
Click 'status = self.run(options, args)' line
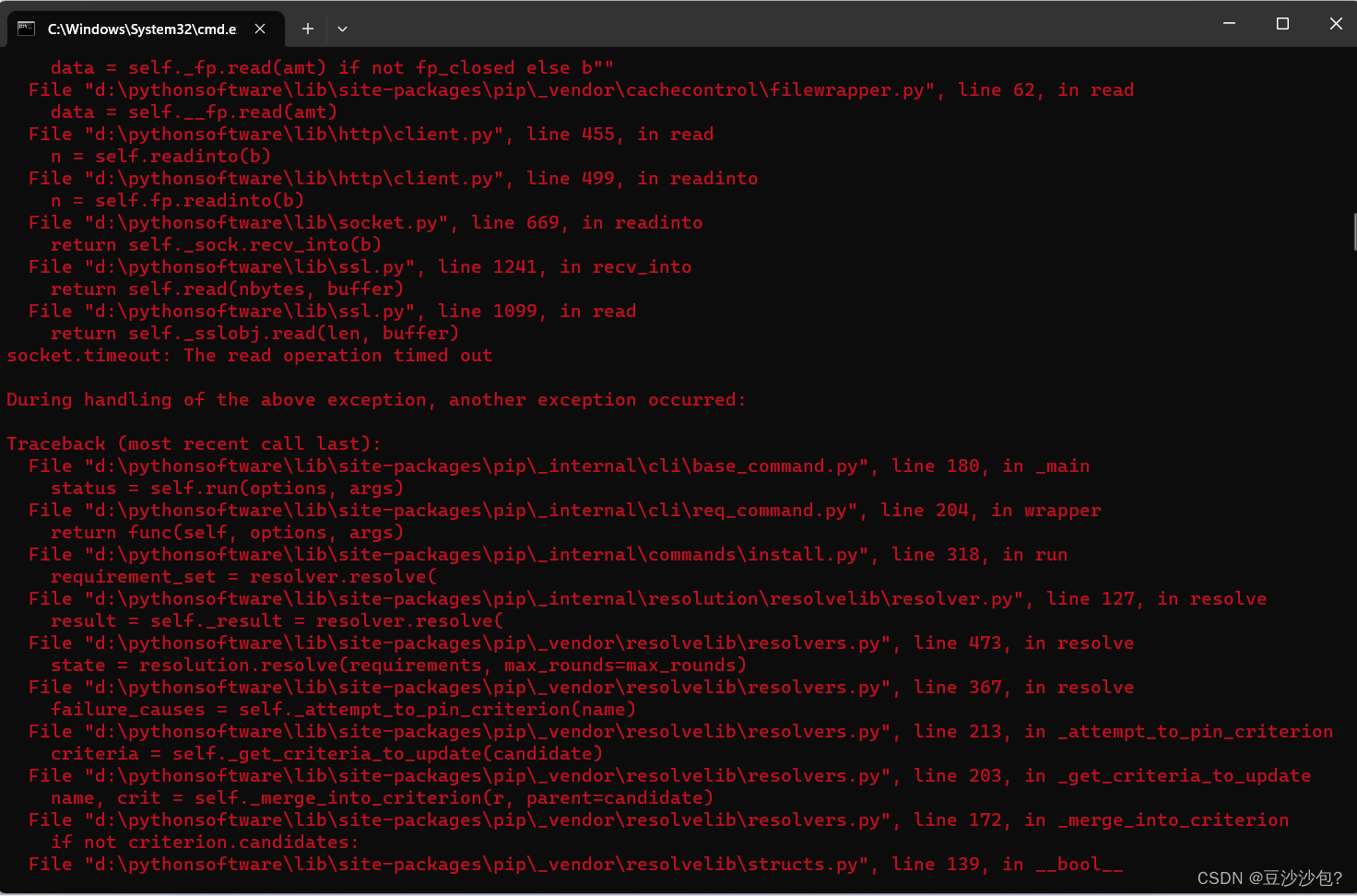click(227, 488)
